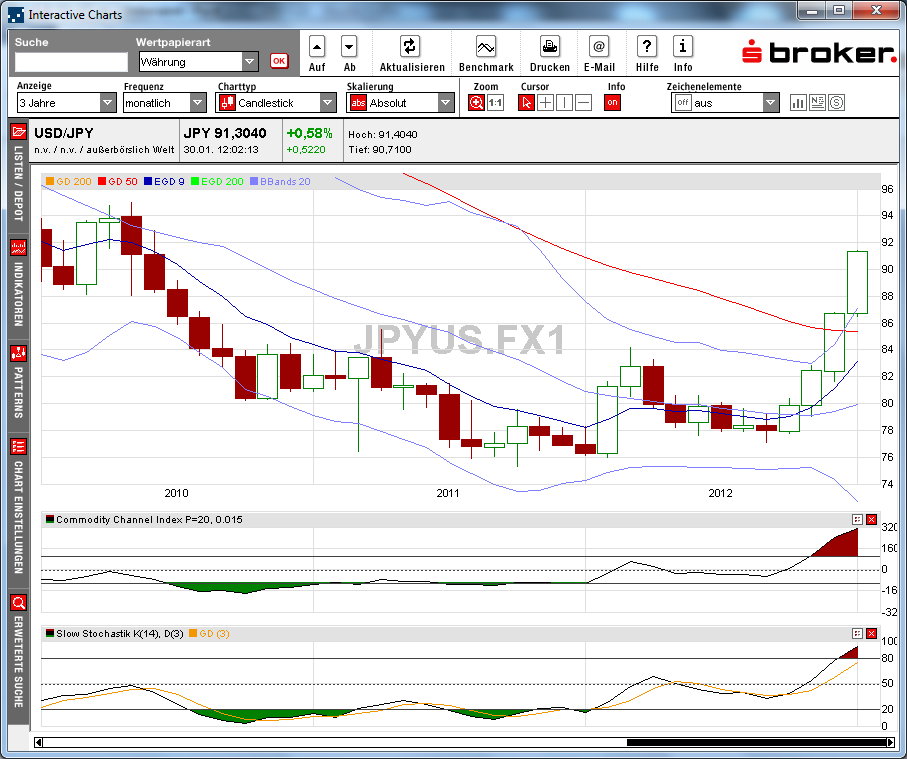Click the scrollbar left arrow
This screenshot has width=907, height=759.
coord(38,742)
